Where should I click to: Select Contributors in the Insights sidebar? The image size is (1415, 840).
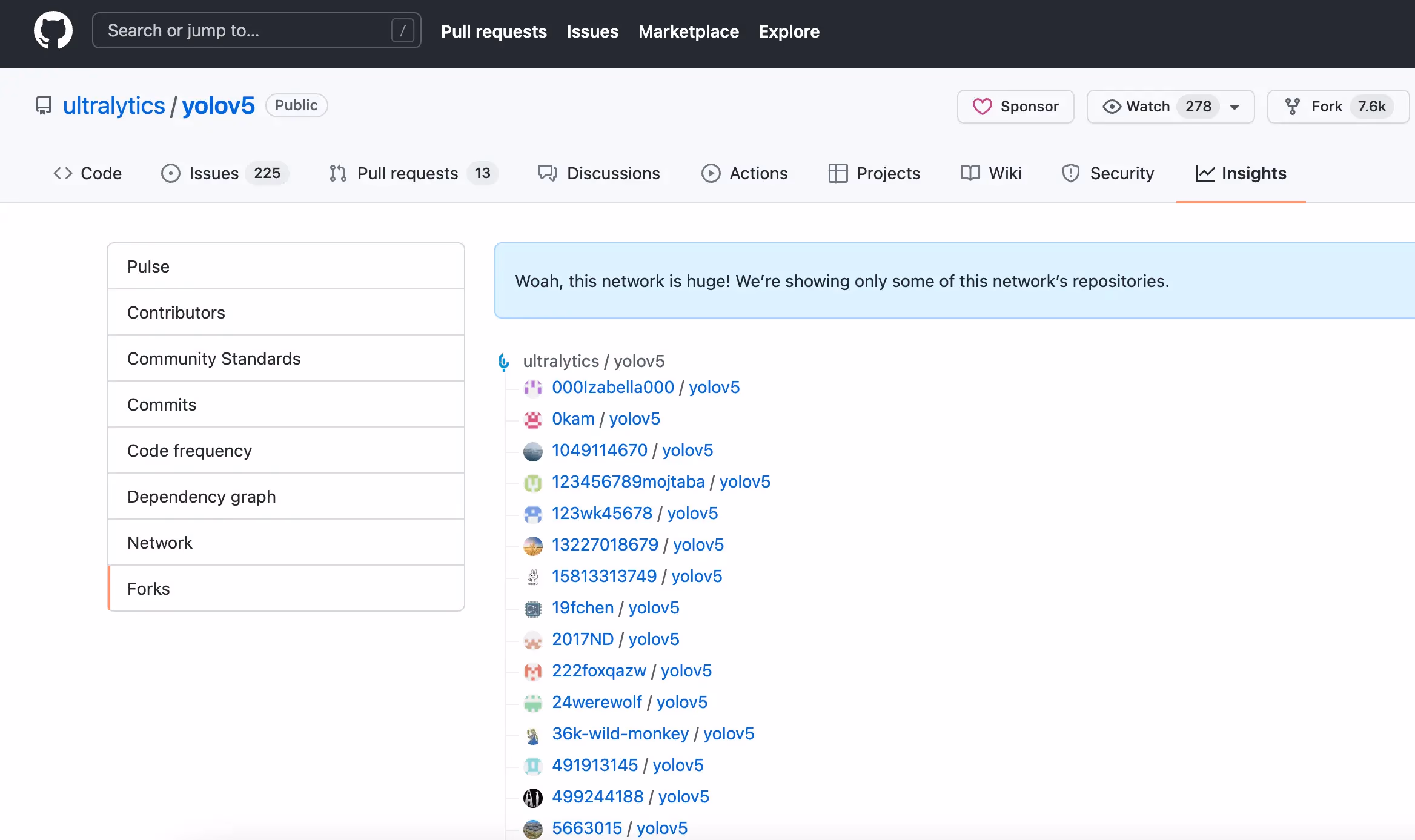(x=286, y=313)
